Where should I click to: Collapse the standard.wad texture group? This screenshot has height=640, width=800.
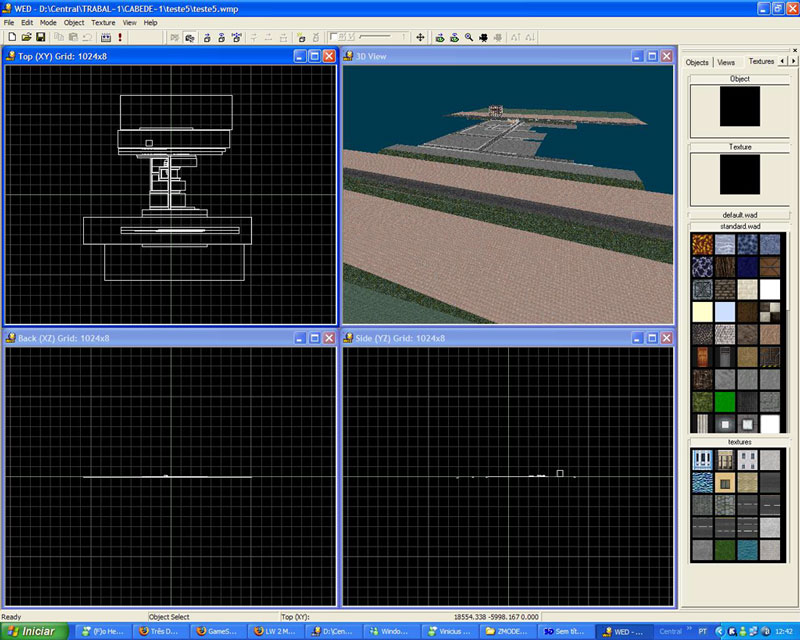tap(739, 227)
